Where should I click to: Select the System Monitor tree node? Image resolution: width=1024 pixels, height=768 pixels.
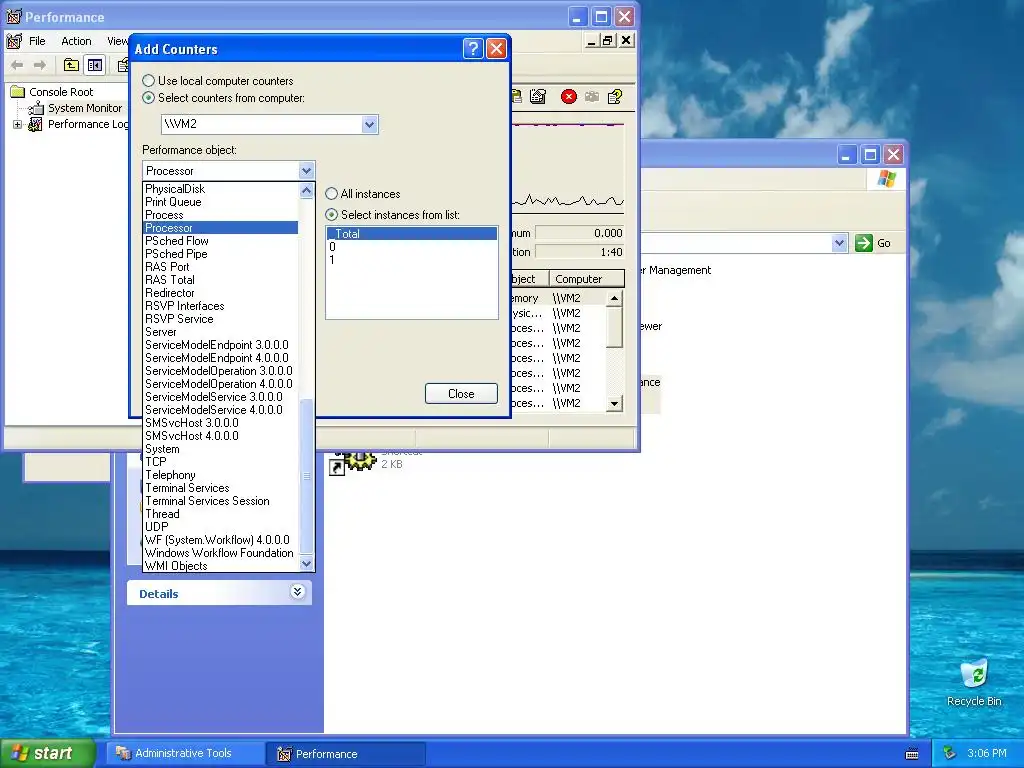click(x=85, y=108)
